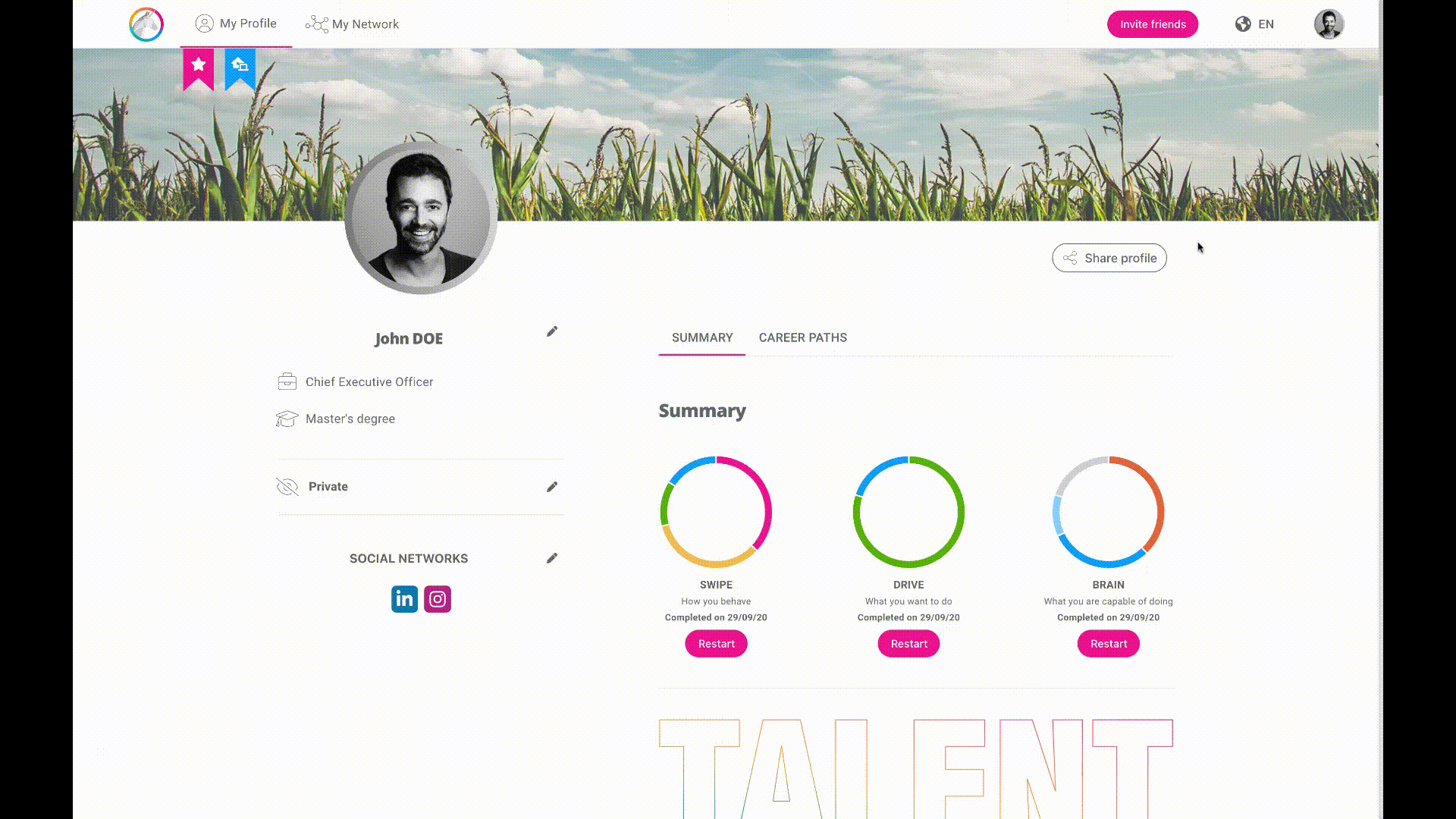The image size is (1456, 819).
Task: Open user avatar account menu
Action: [x=1329, y=24]
